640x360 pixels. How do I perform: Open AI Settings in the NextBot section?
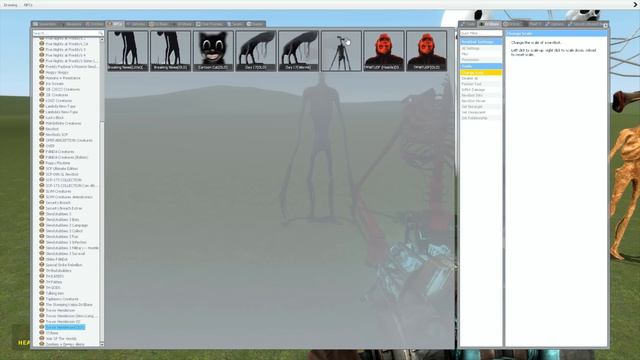(481, 48)
